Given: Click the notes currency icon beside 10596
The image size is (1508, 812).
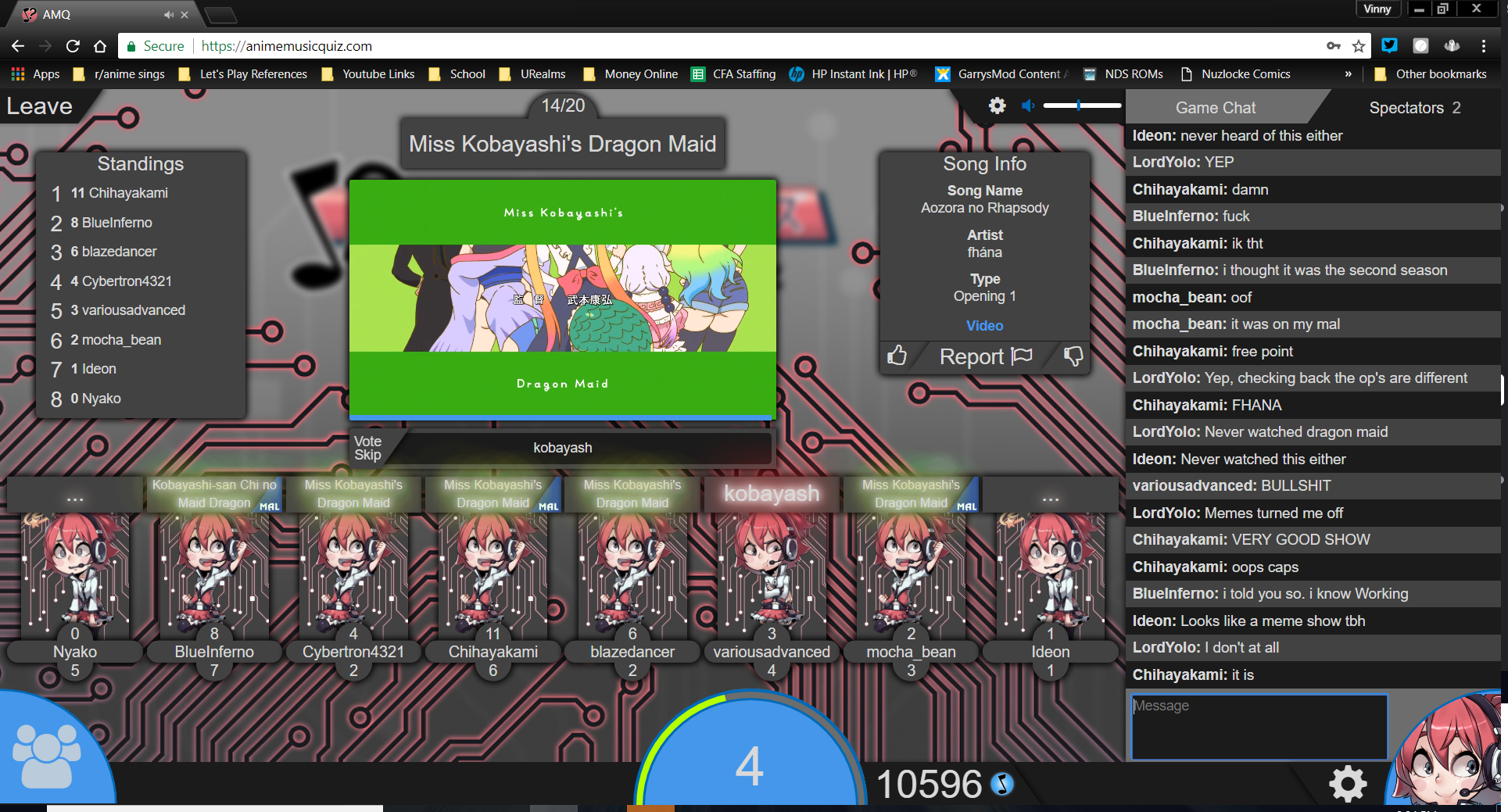Looking at the screenshot, I should pyautogui.click(x=1002, y=784).
